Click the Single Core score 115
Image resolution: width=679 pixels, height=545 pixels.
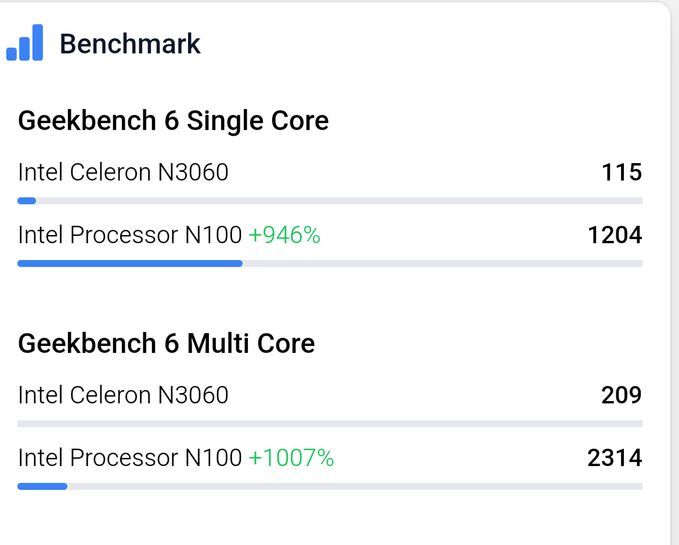pos(621,172)
